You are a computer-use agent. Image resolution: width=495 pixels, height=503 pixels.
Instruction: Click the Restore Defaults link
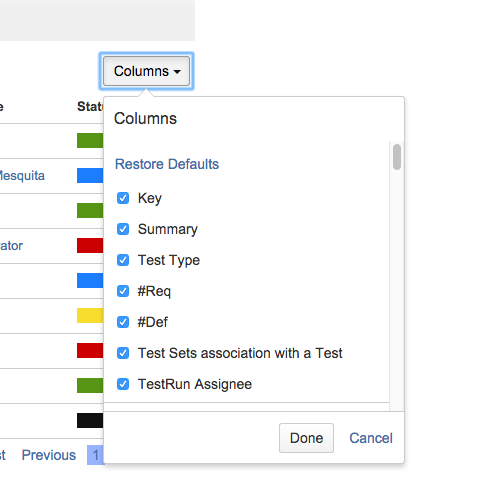[167, 164]
